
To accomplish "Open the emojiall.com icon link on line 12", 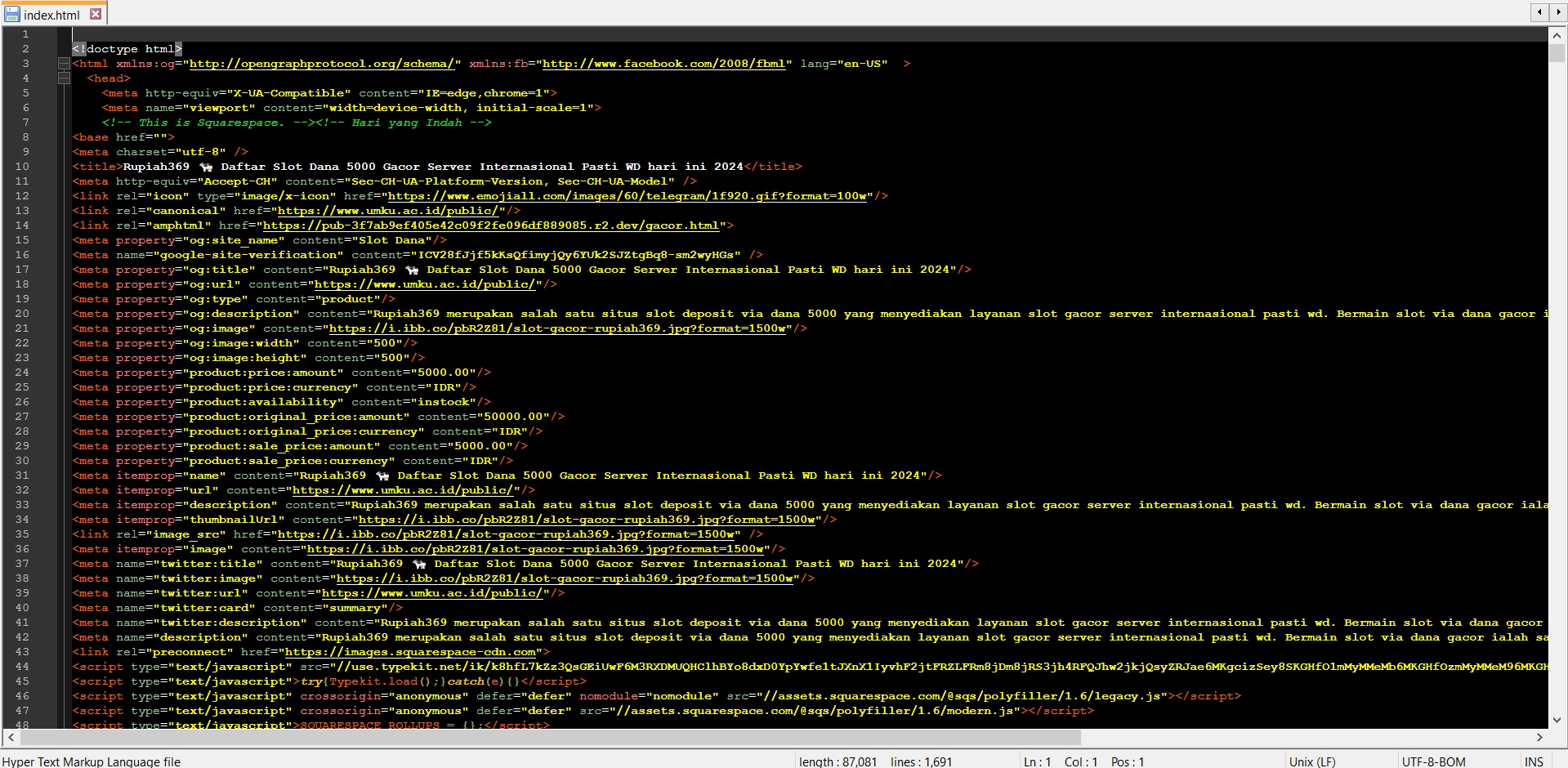I will pos(627,196).
